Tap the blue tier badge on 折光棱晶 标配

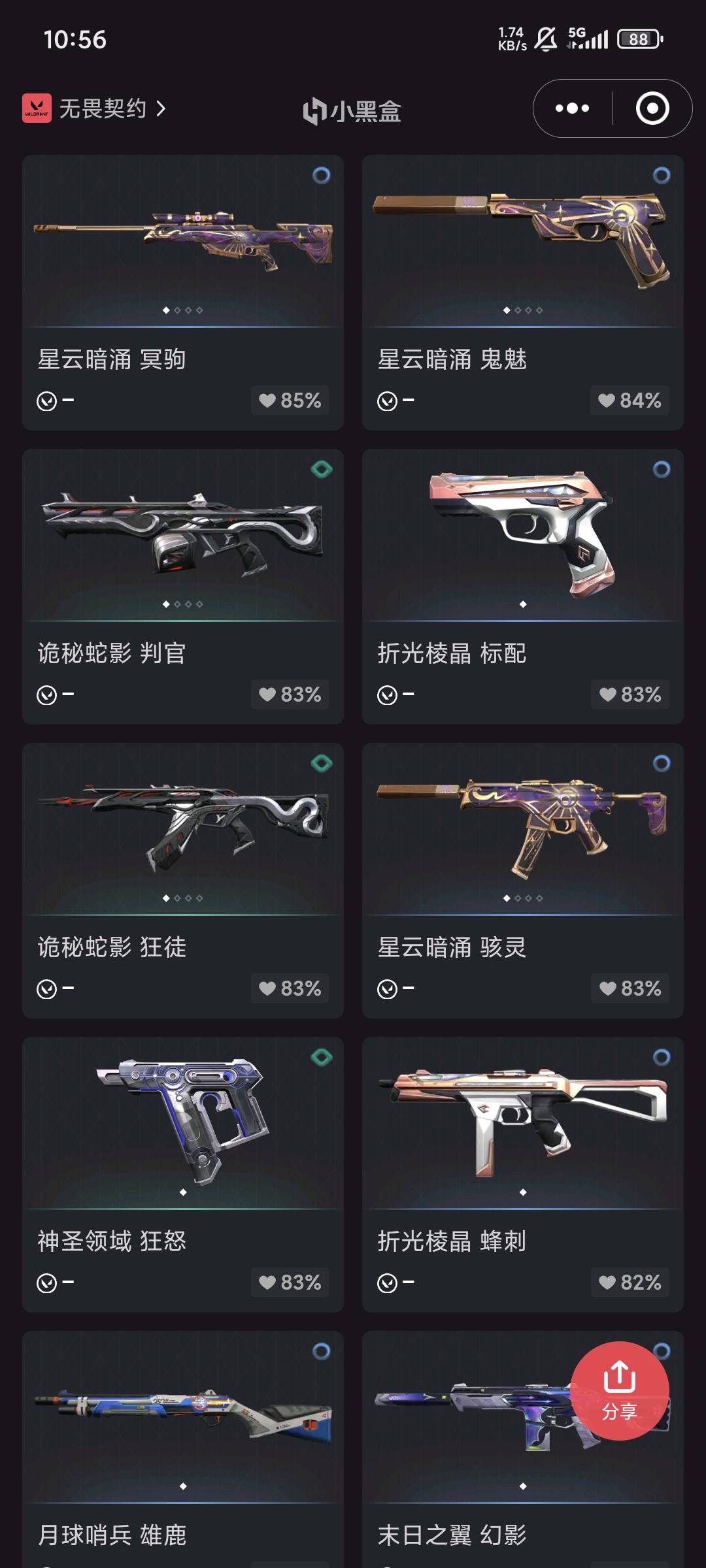[x=662, y=469]
